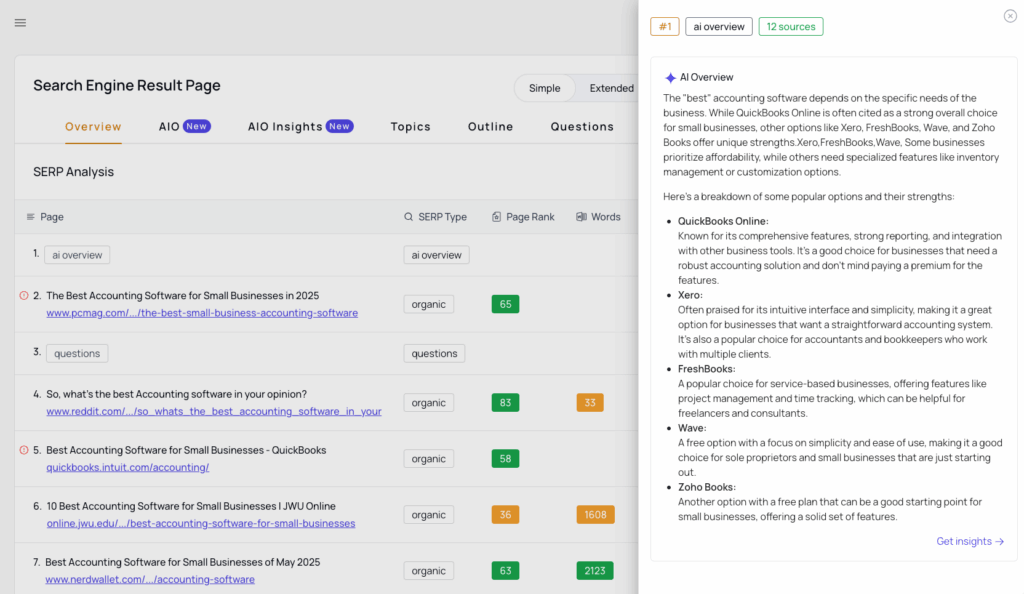Screen dimensions: 1024x594
Task: Open the hamburger menu icon
Action: click(20, 23)
